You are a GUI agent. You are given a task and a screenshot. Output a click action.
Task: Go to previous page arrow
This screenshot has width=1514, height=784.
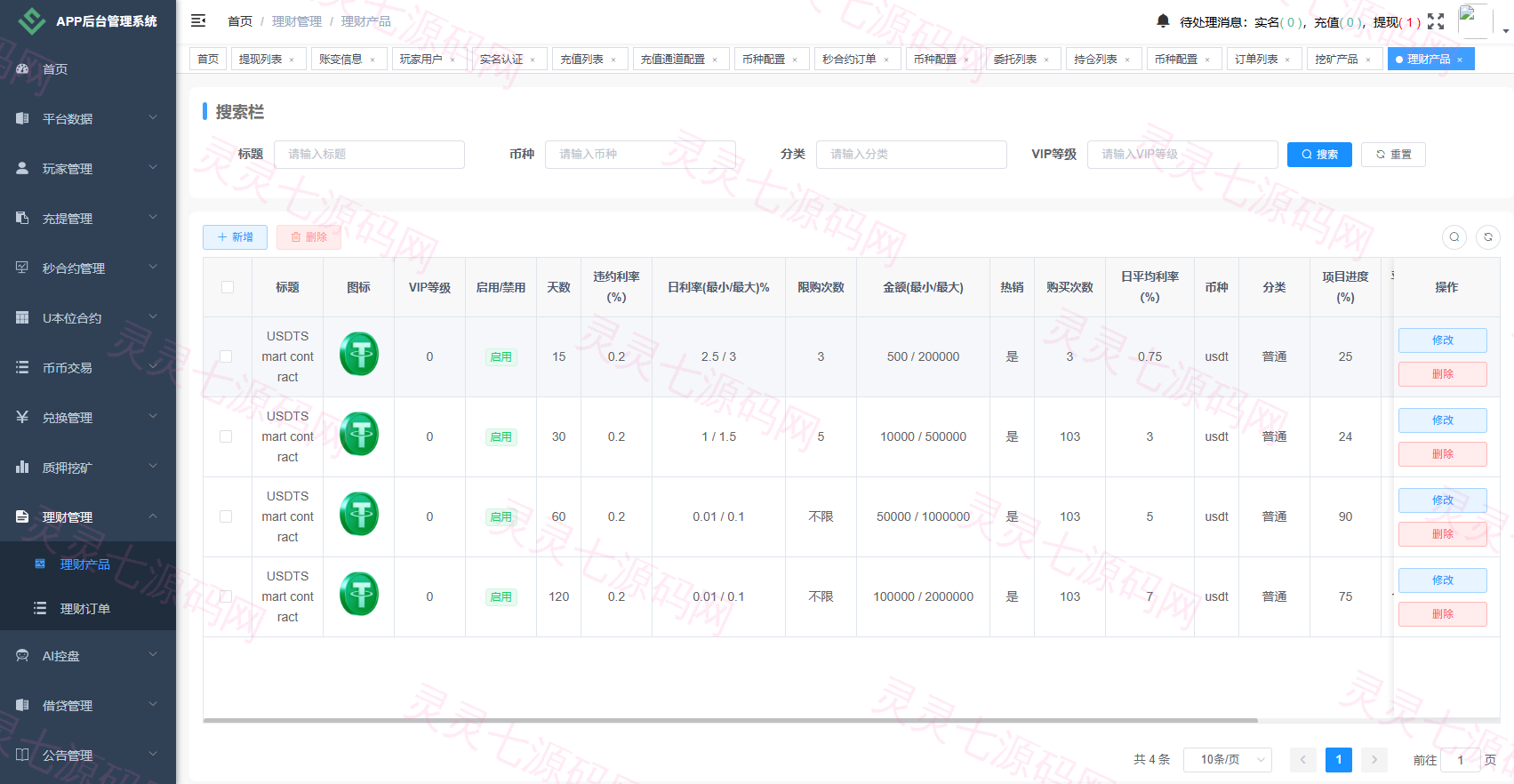1303,759
